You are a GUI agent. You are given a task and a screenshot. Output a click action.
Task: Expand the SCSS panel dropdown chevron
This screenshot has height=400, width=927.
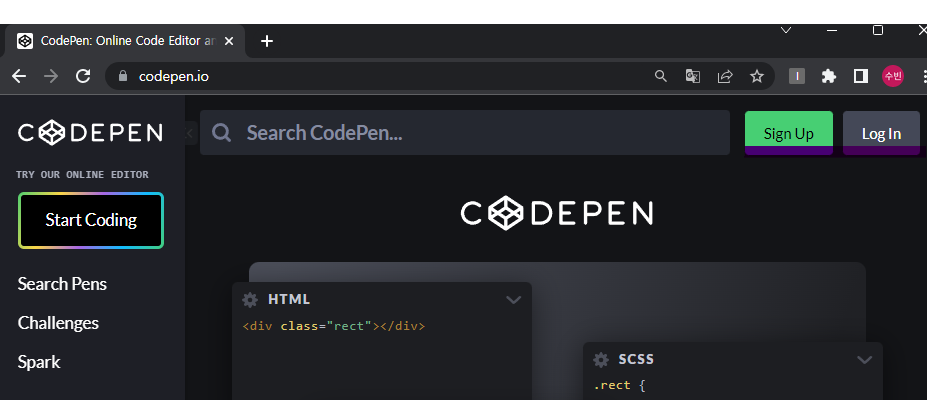click(x=864, y=360)
